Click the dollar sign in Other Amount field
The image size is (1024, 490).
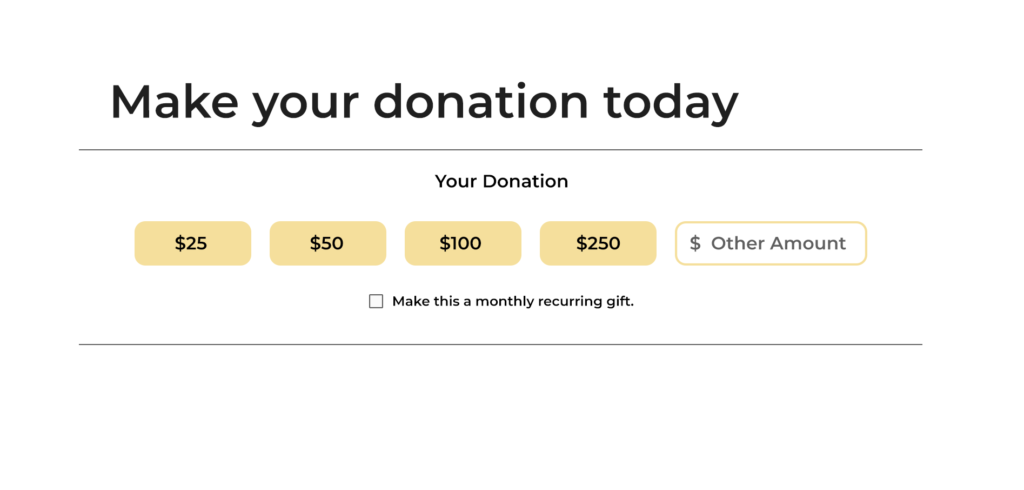click(695, 243)
